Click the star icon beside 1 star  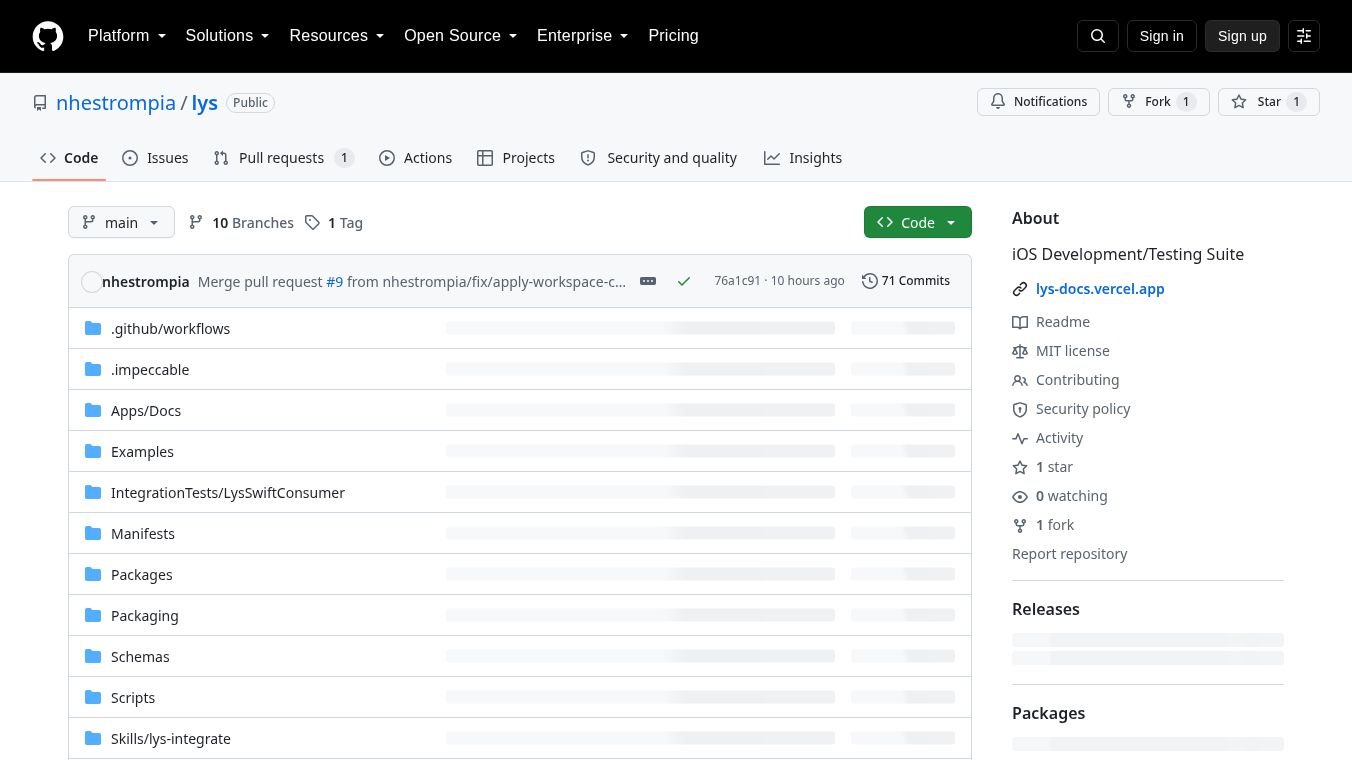pos(1020,467)
